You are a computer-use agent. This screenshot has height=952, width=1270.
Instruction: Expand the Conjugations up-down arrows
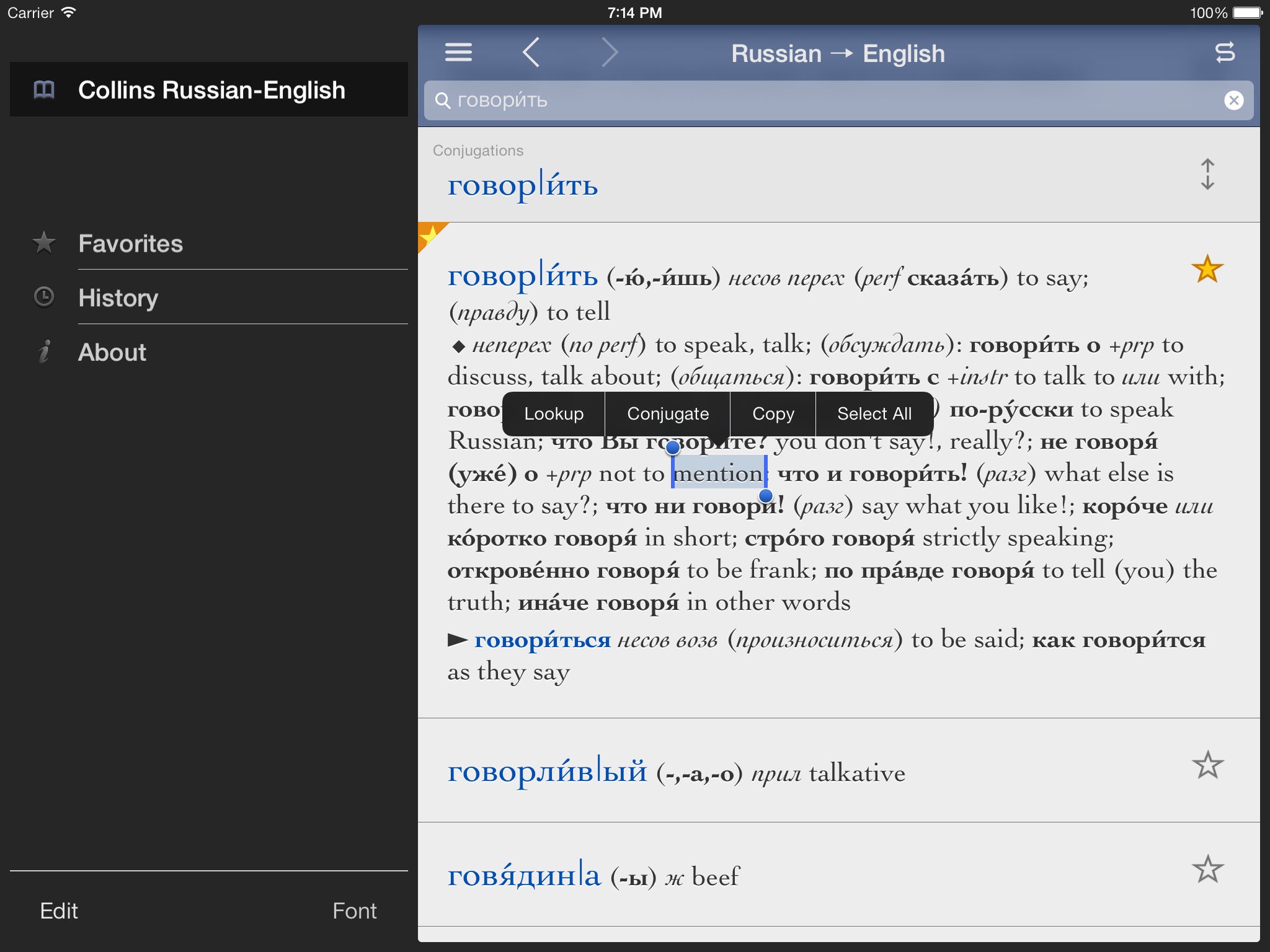1207,174
